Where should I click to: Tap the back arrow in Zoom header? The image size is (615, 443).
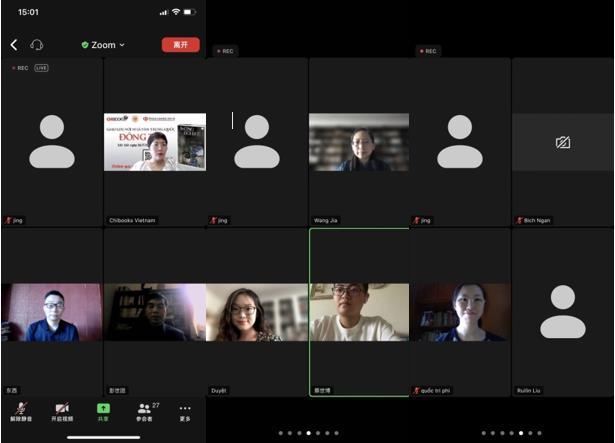(14, 45)
